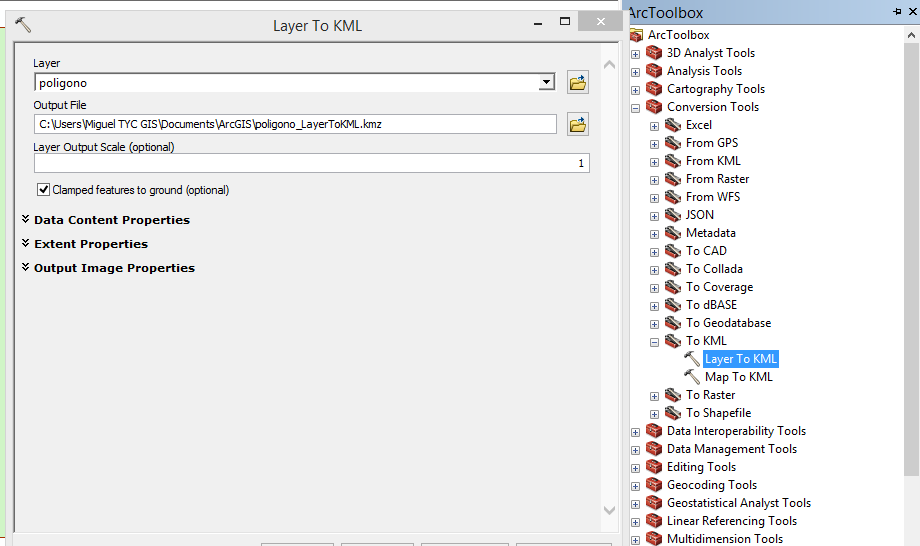Collapse the To KML tree node
This screenshot has height=546, width=920.
click(654, 342)
